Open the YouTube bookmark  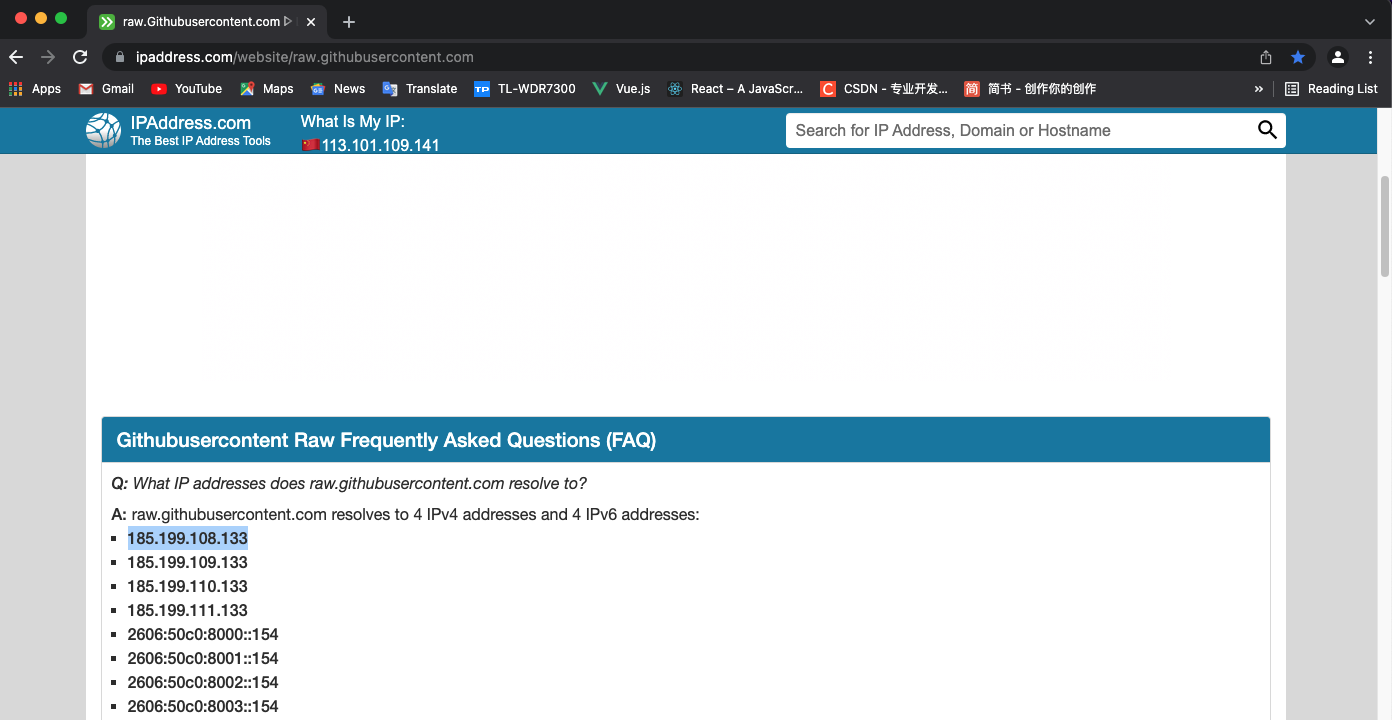tap(187, 88)
